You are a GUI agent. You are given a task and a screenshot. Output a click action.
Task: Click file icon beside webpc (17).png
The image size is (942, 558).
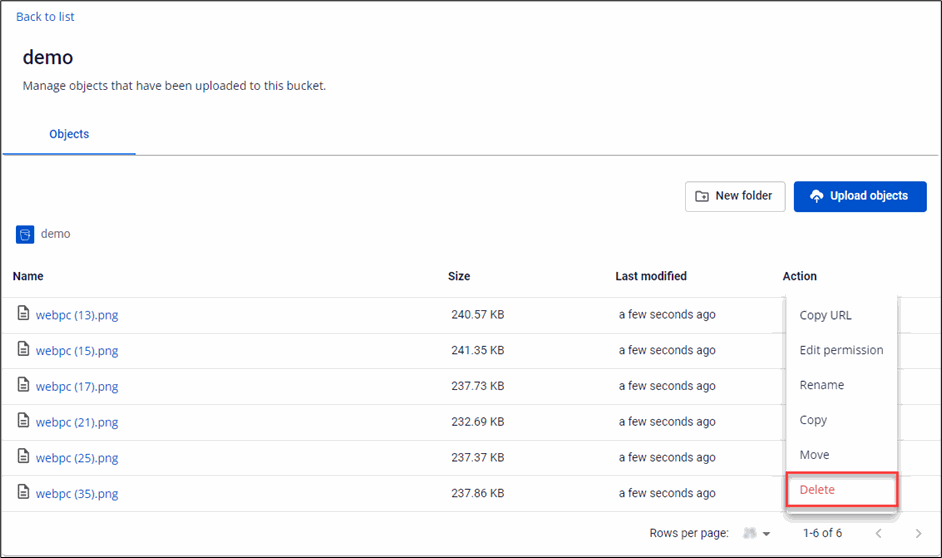point(23,384)
